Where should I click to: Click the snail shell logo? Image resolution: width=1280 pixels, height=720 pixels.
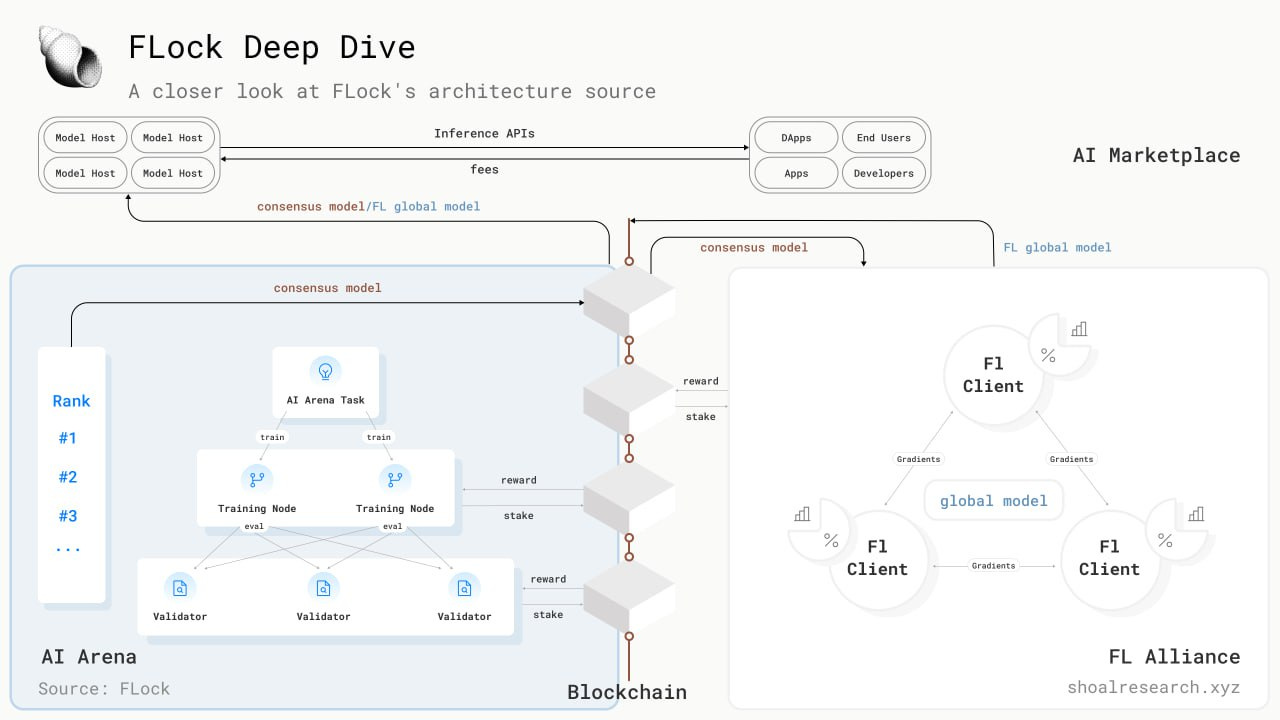[x=71, y=57]
